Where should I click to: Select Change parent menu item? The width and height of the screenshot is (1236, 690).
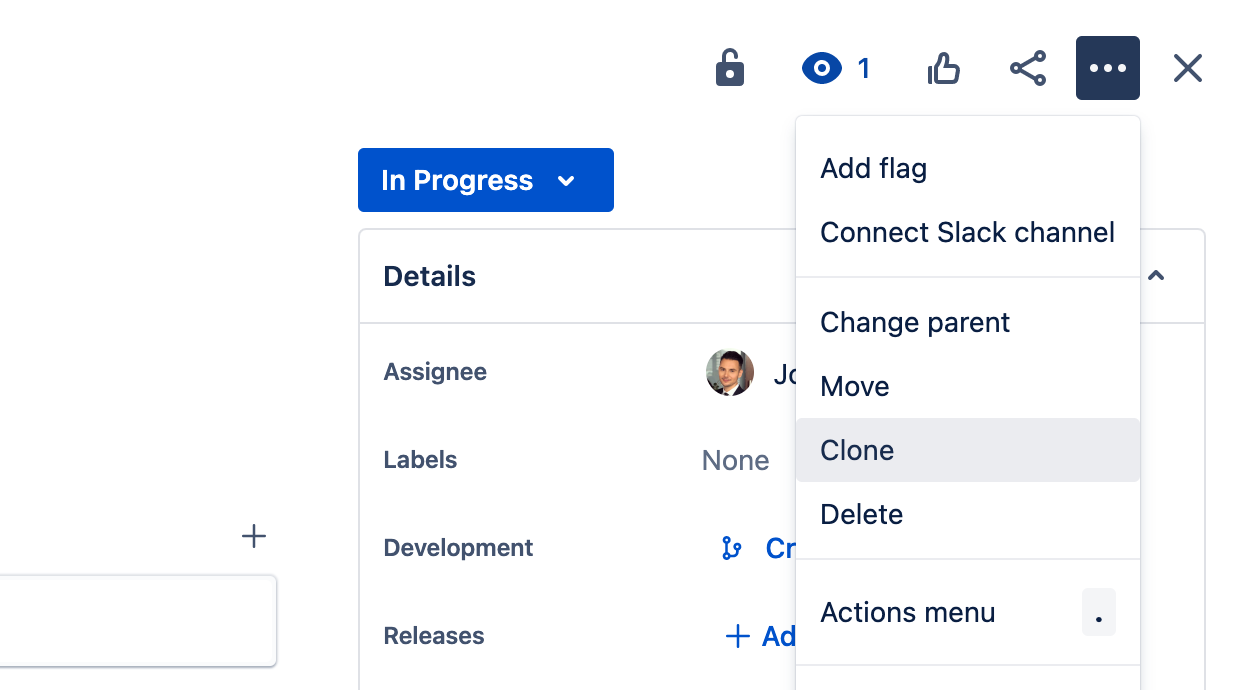pos(914,322)
